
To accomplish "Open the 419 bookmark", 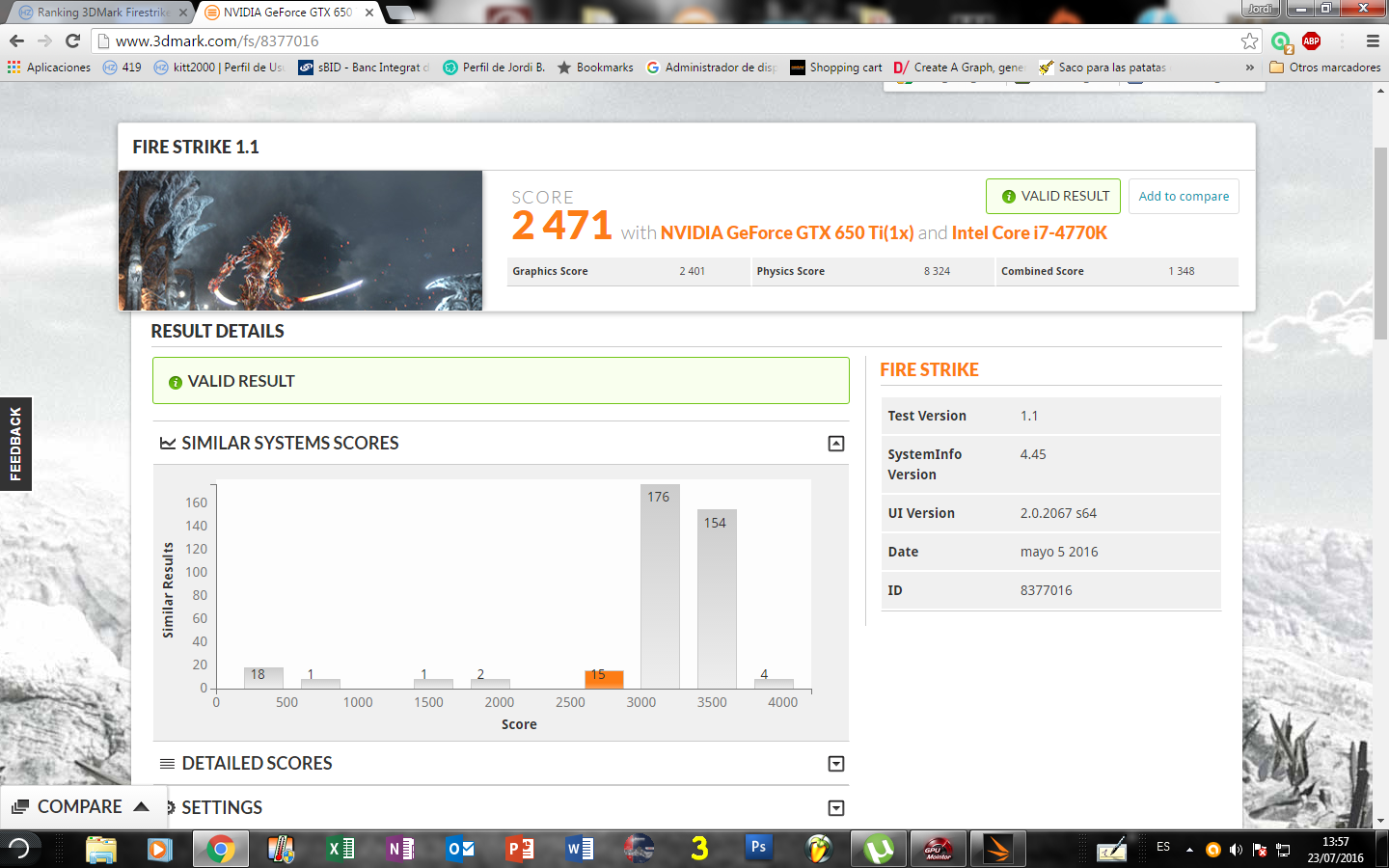I will pyautogui.click(x=123, y=68).
